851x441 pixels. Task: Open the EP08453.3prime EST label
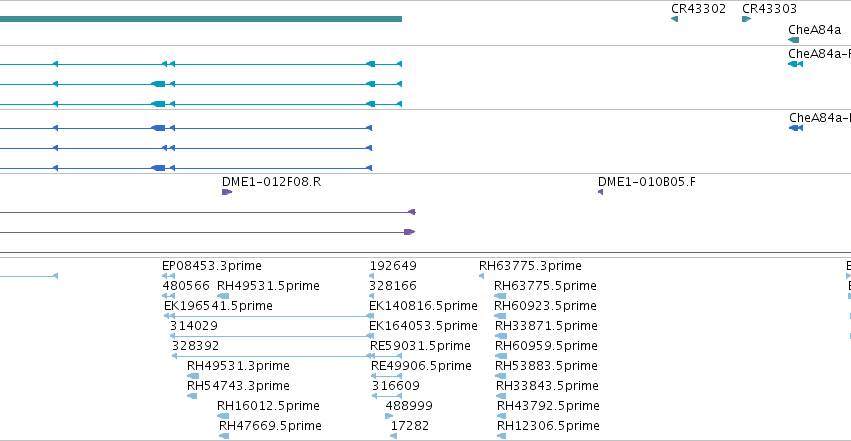[x=212, y=266]
